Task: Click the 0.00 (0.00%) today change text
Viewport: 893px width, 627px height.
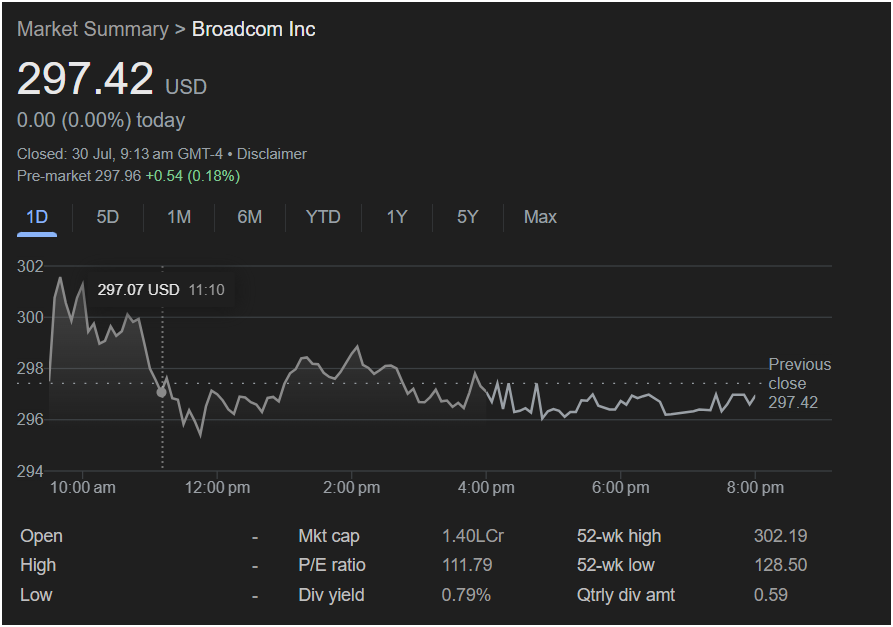Action: tap(101, 120)
